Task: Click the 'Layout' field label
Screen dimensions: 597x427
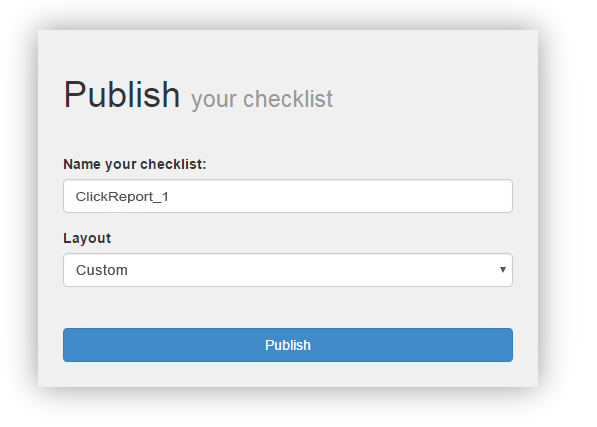Action: pos(87,238)
